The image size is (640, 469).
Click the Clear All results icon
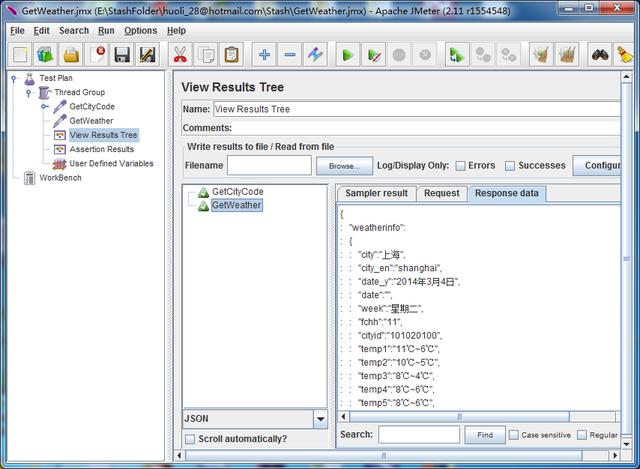click(x=567, y=54)
